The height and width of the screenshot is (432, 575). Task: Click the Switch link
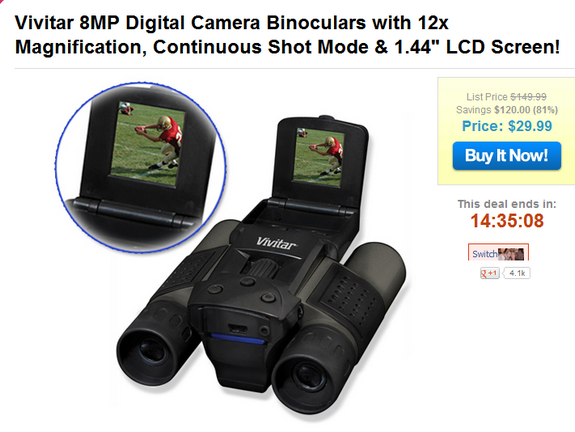coord(484,254)
